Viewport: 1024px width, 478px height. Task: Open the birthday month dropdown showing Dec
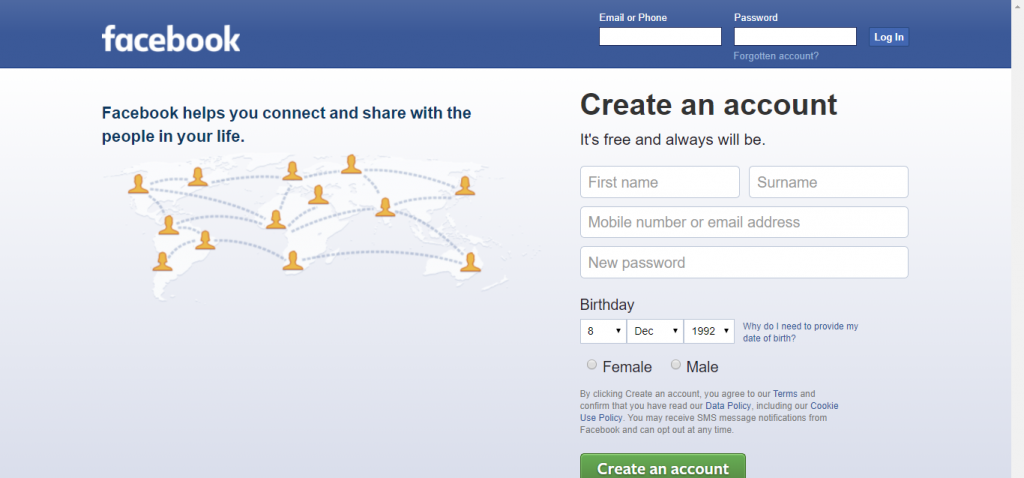[655, 331]
